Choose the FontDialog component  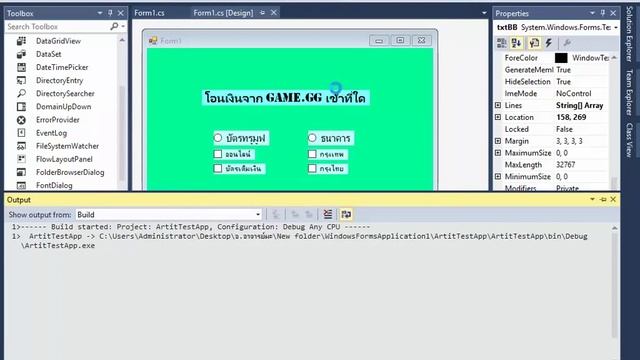[54, 185]
